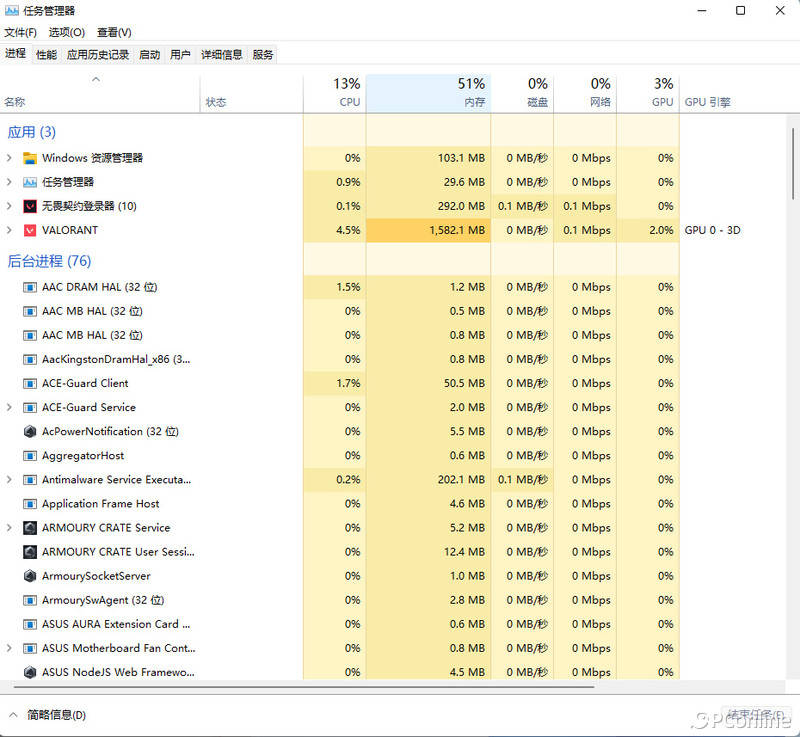
Task: Expand the 无畏契约登录器 (10) process group
Action: (9, 206)
